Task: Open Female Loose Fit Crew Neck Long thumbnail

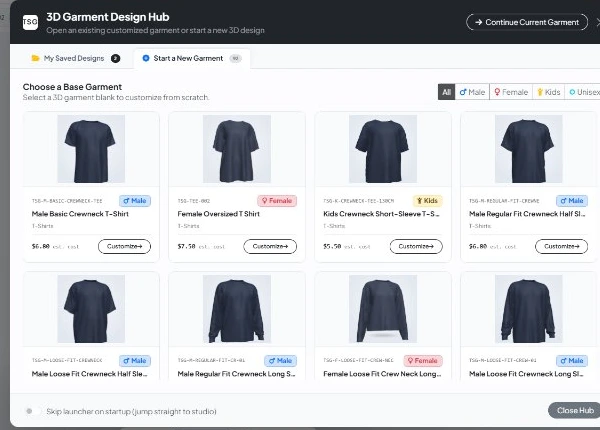Action: [383, 309]
